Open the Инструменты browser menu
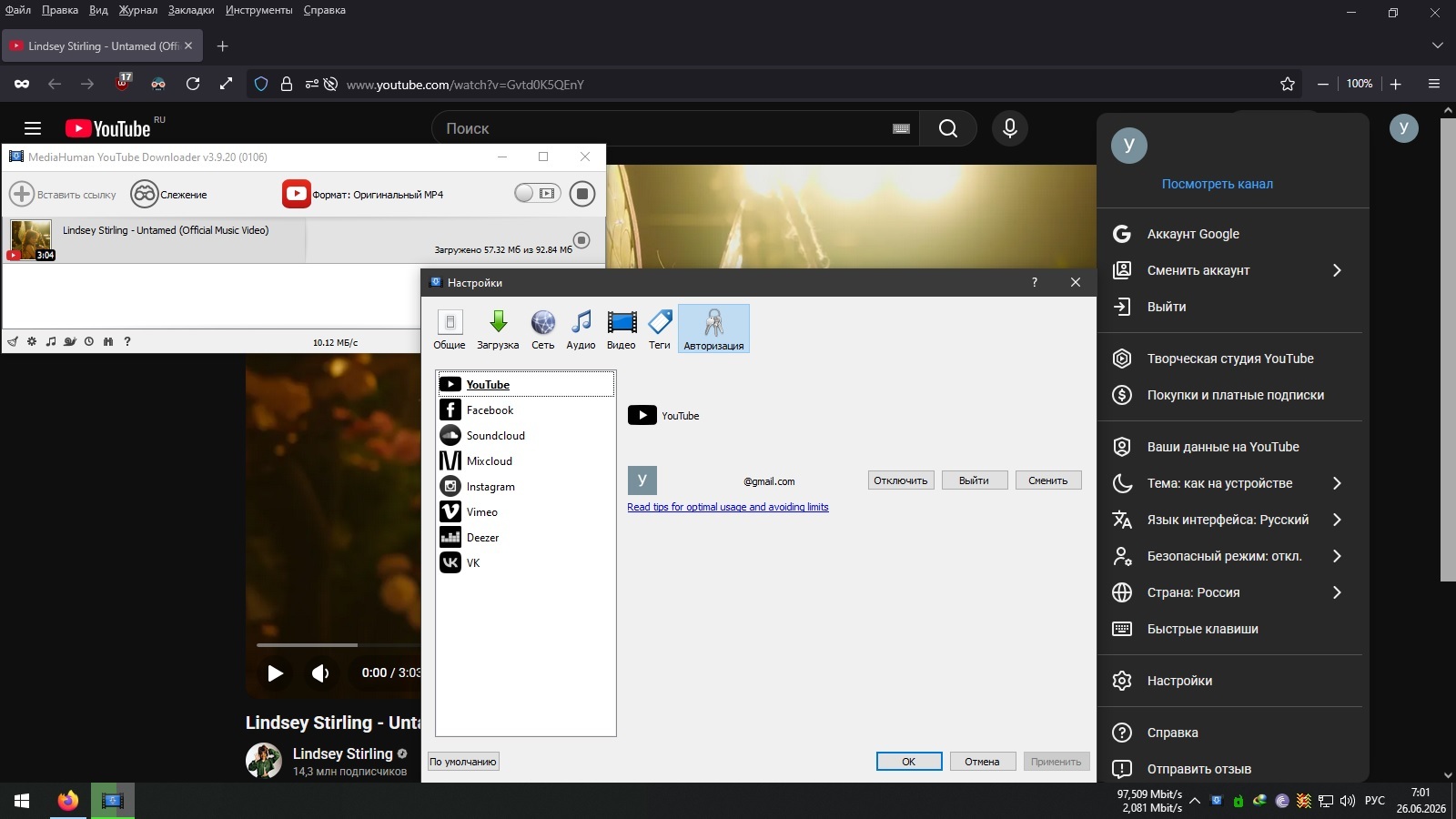This screenshot has height=819, width=1456. click(259, 10)
